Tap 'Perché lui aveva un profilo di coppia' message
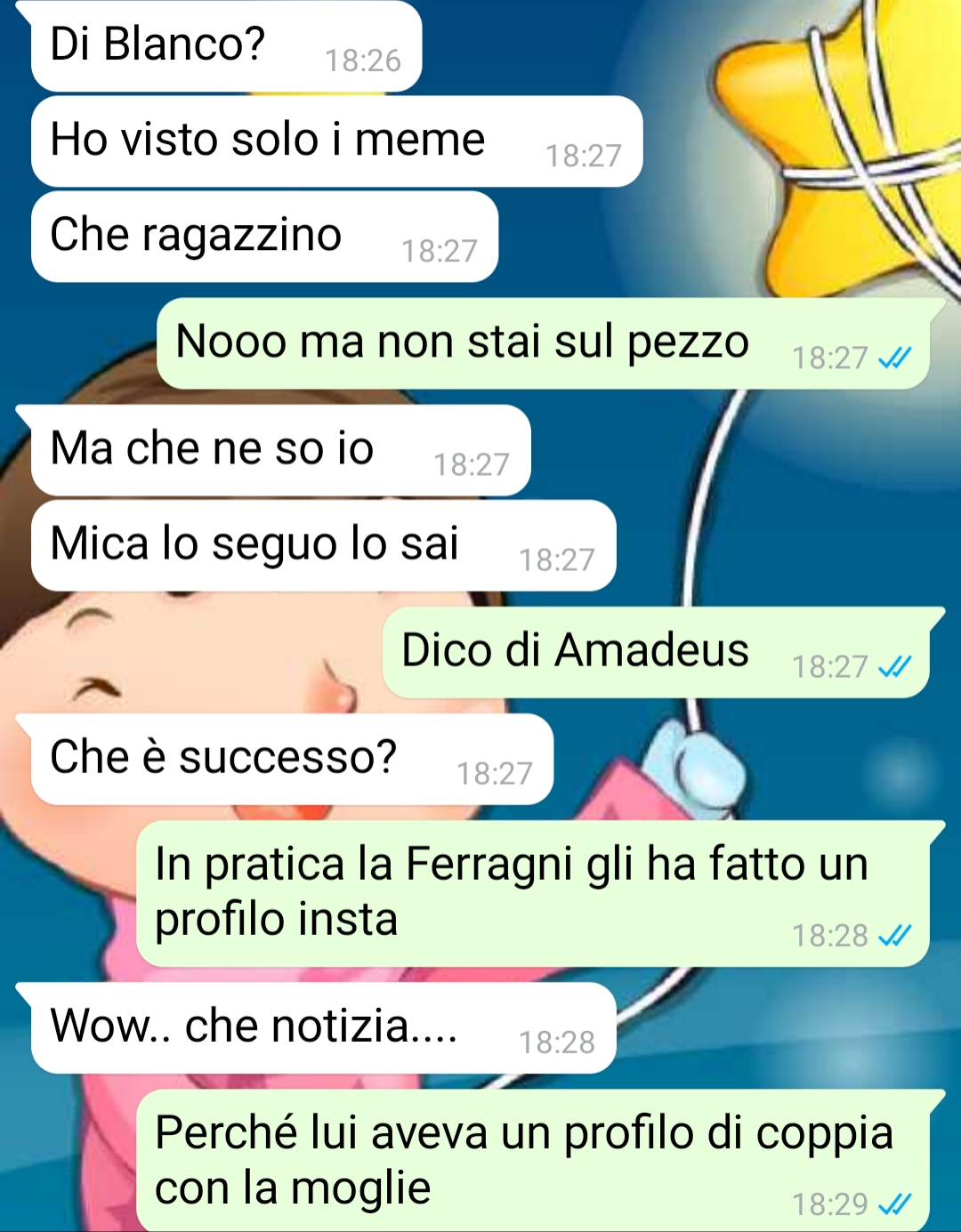 click(532, 1161)
